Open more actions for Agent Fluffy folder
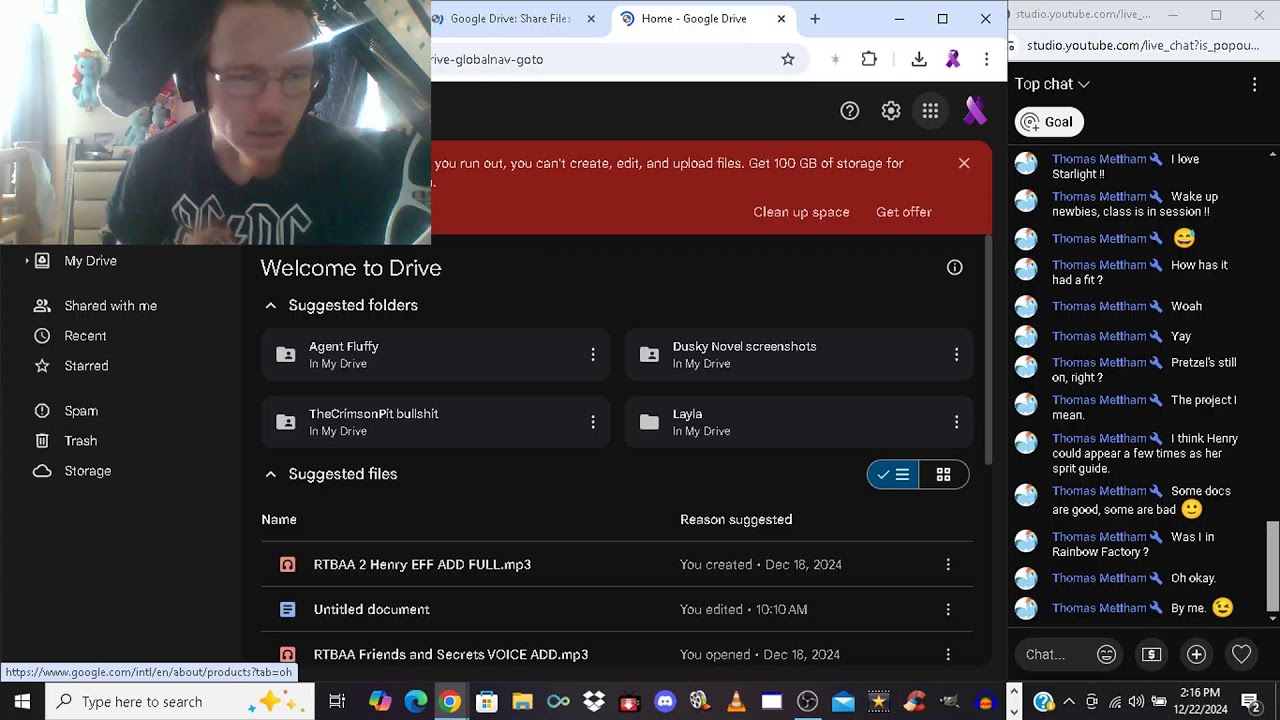Image resolution: width=1280 pixels, height=720 pixels. 593,354
